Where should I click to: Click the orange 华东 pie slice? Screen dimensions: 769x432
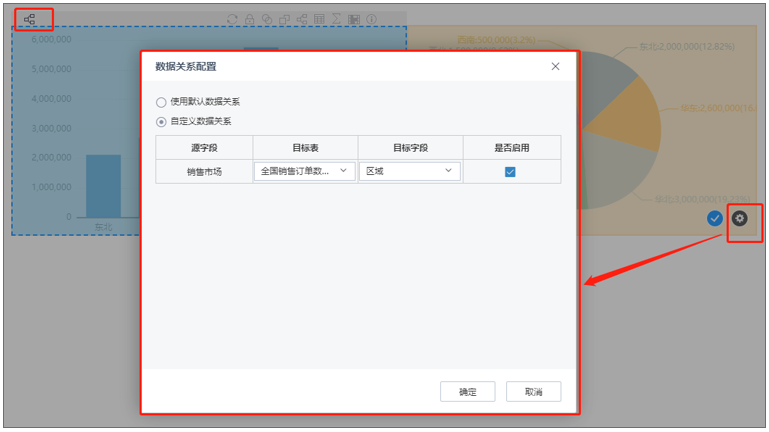pos(630,118)
